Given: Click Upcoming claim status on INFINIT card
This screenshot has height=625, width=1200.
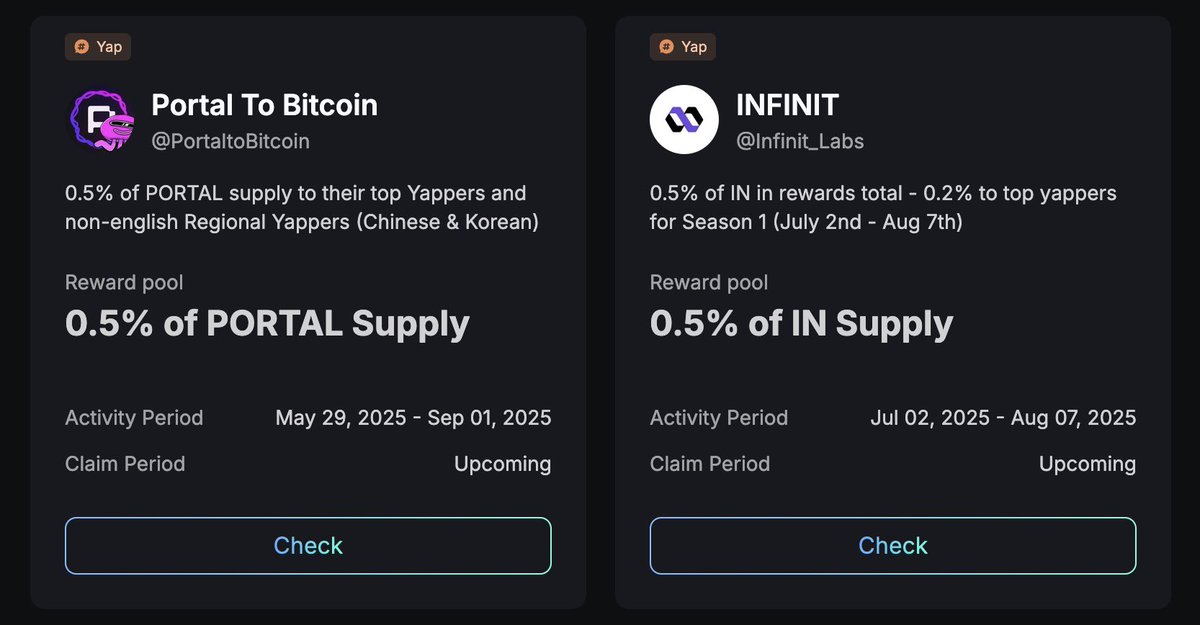Looking at the screenshot, I should 1087,464.
